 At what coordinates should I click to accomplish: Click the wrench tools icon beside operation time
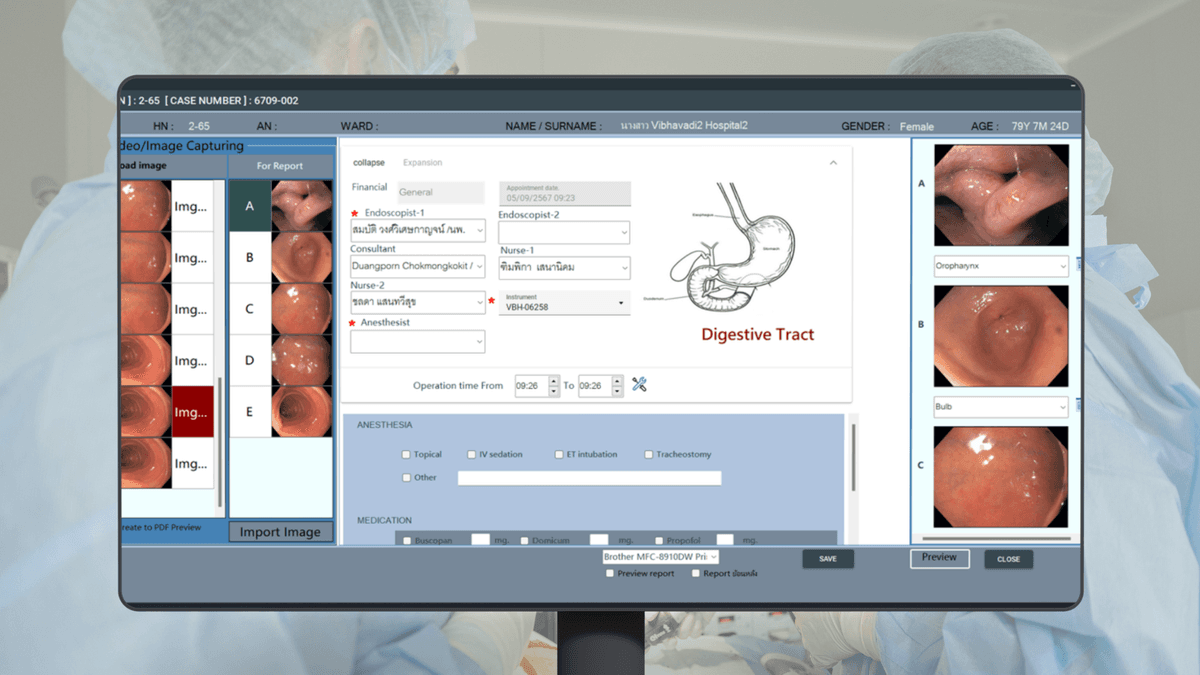click(639, 384)
